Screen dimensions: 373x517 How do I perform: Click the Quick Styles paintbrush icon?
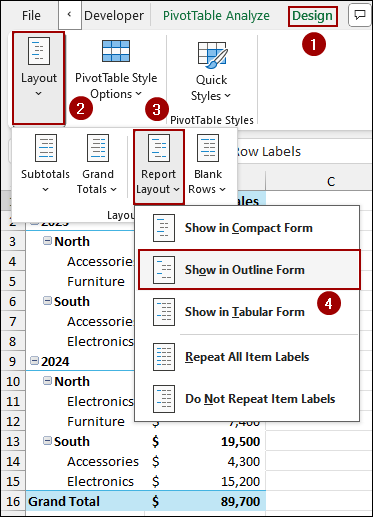(x=213, y=55)
